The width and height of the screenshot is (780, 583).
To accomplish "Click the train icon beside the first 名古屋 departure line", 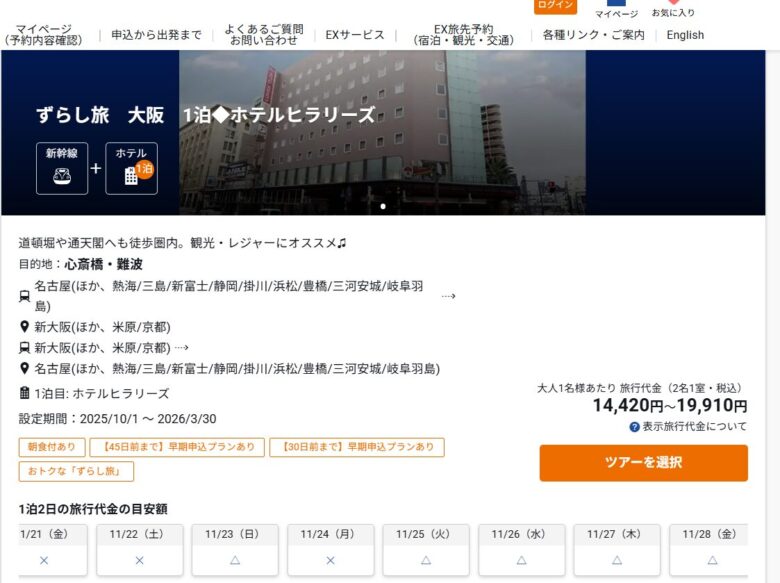I will click(x=25, y=296).
